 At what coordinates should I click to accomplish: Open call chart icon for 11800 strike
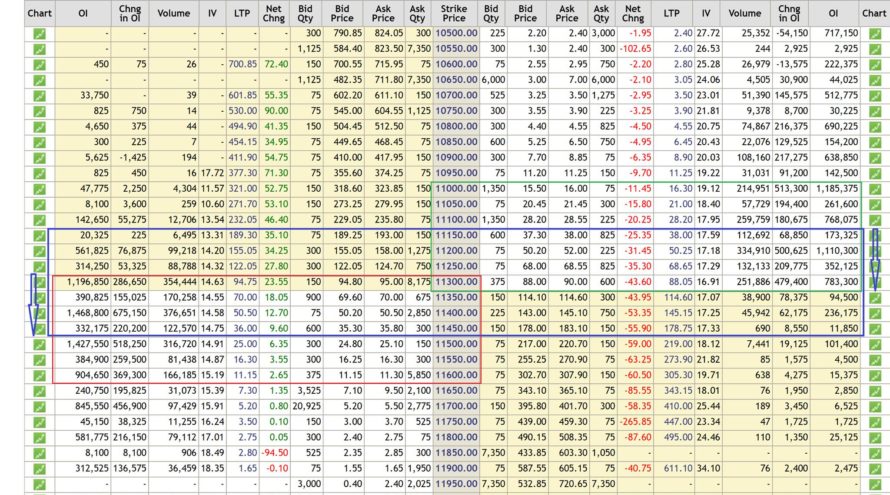39,438
